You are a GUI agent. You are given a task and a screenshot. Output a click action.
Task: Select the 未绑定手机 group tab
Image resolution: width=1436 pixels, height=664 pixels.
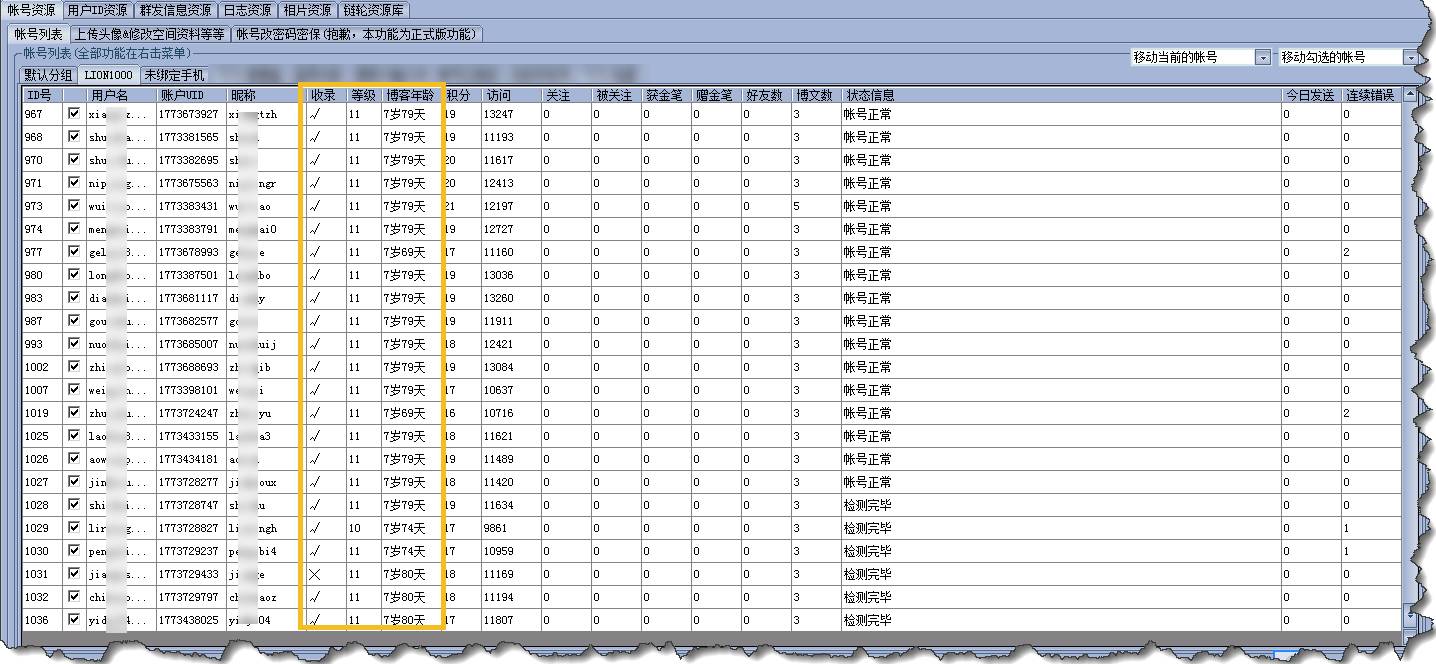click(x=174, y=75)
